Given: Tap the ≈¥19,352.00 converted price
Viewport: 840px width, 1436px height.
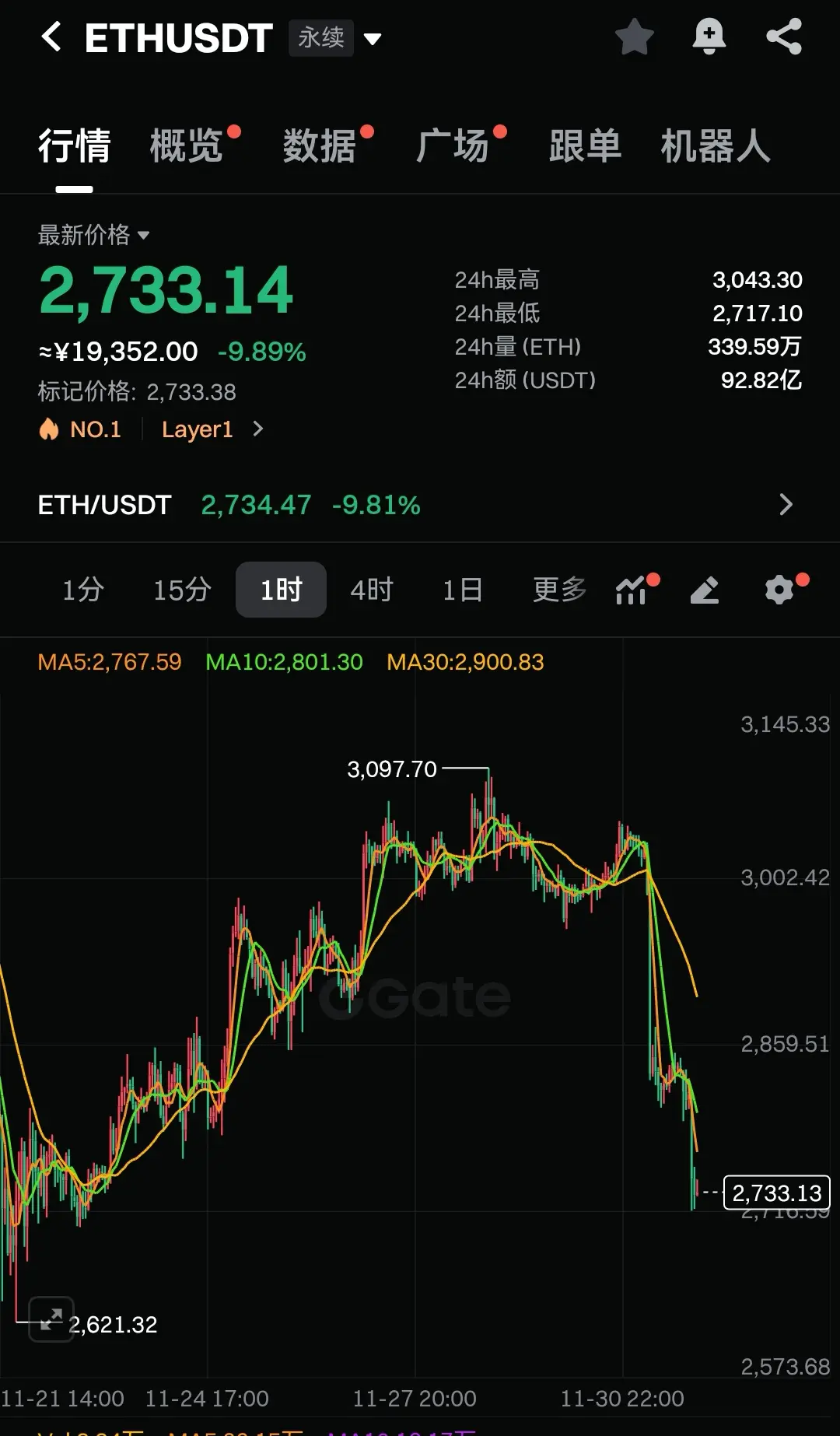Looking at the screenshot, I should (118, 352).
